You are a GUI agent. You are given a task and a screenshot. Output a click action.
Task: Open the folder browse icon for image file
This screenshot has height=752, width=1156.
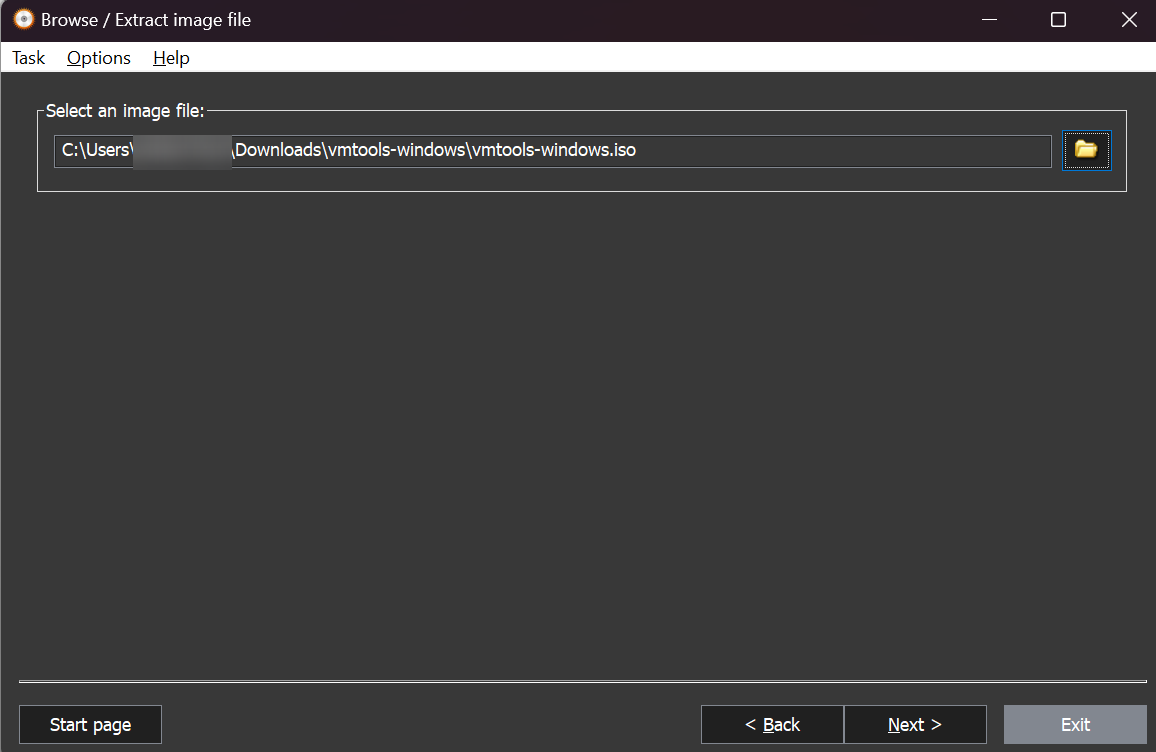(x=1086, y=150)
